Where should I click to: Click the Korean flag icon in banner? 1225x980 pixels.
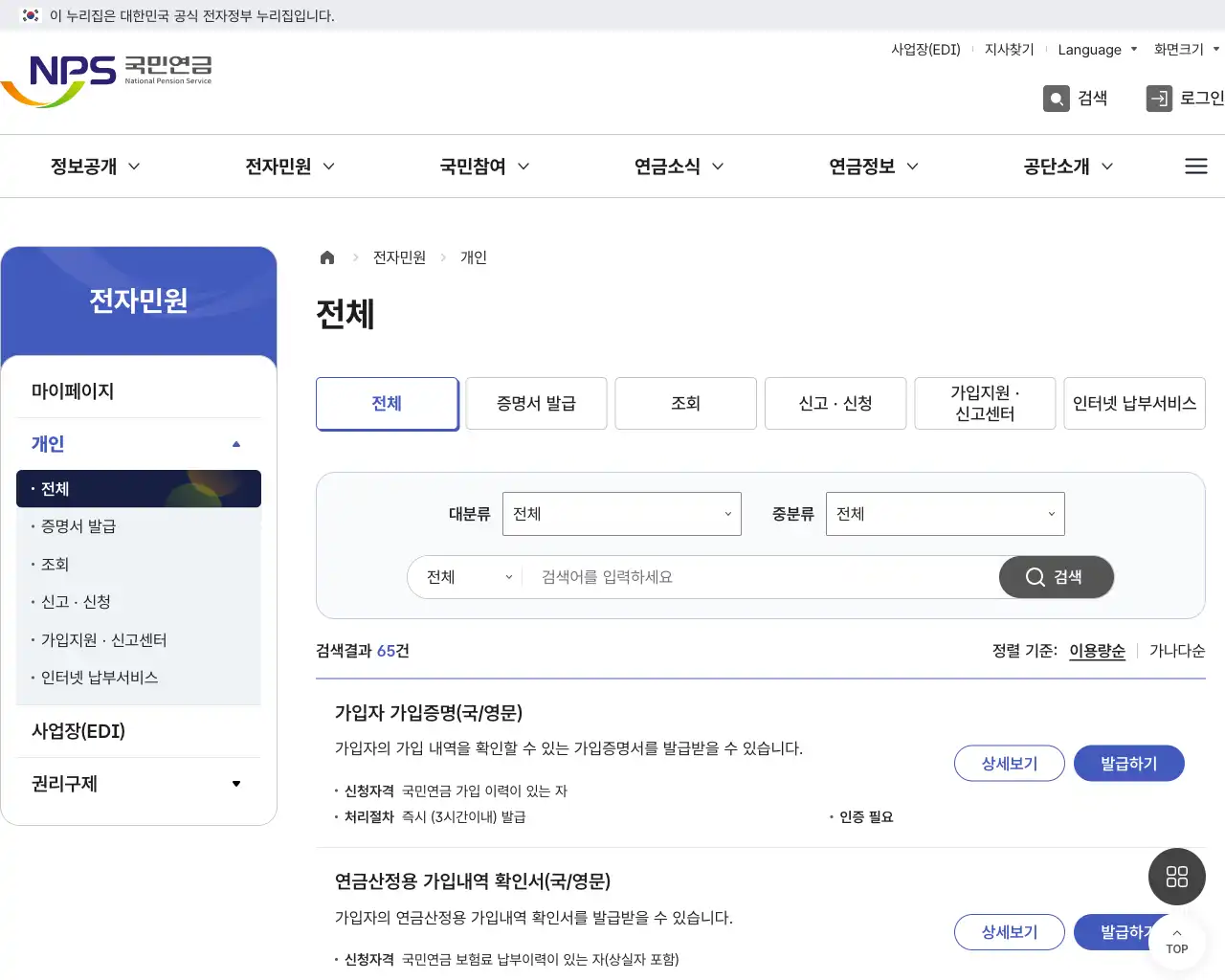point(31,15)
